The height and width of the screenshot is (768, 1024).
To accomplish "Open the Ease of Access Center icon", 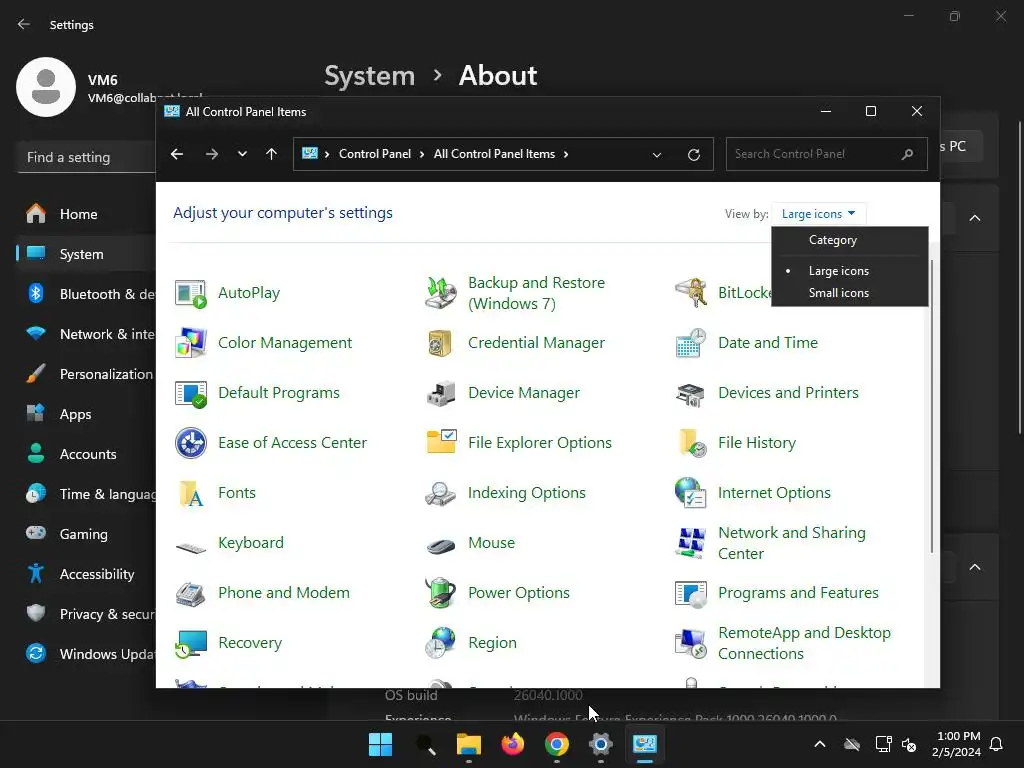I will pyautogui.click(x=191, y=443).
